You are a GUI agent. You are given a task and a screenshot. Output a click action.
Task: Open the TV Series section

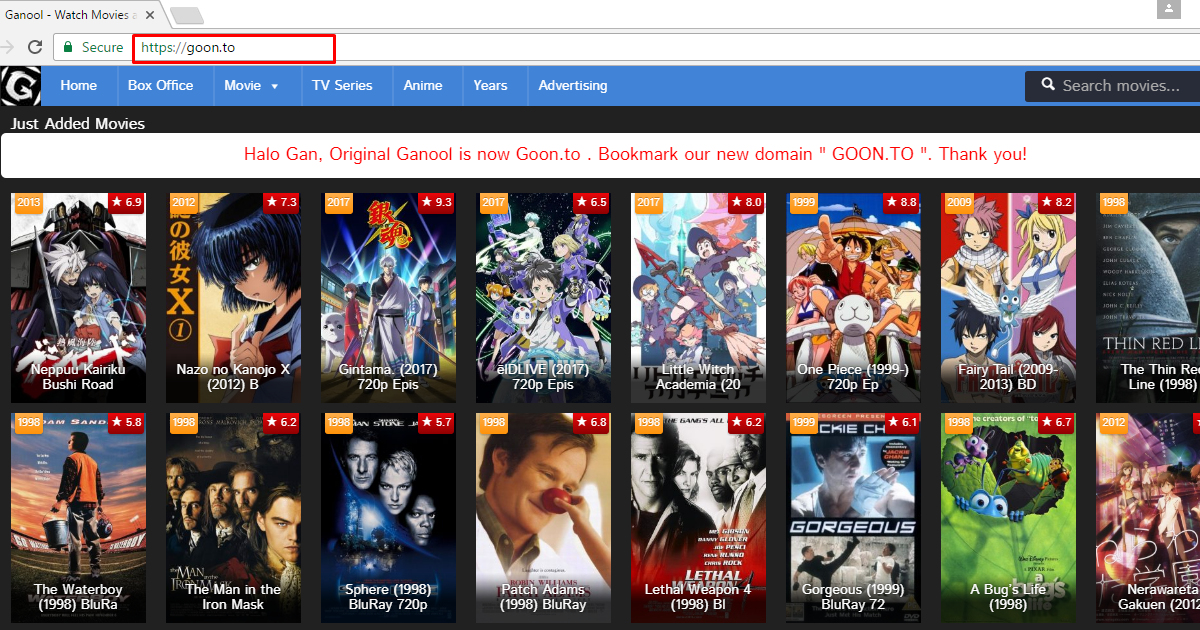click(x=342, y=86)
